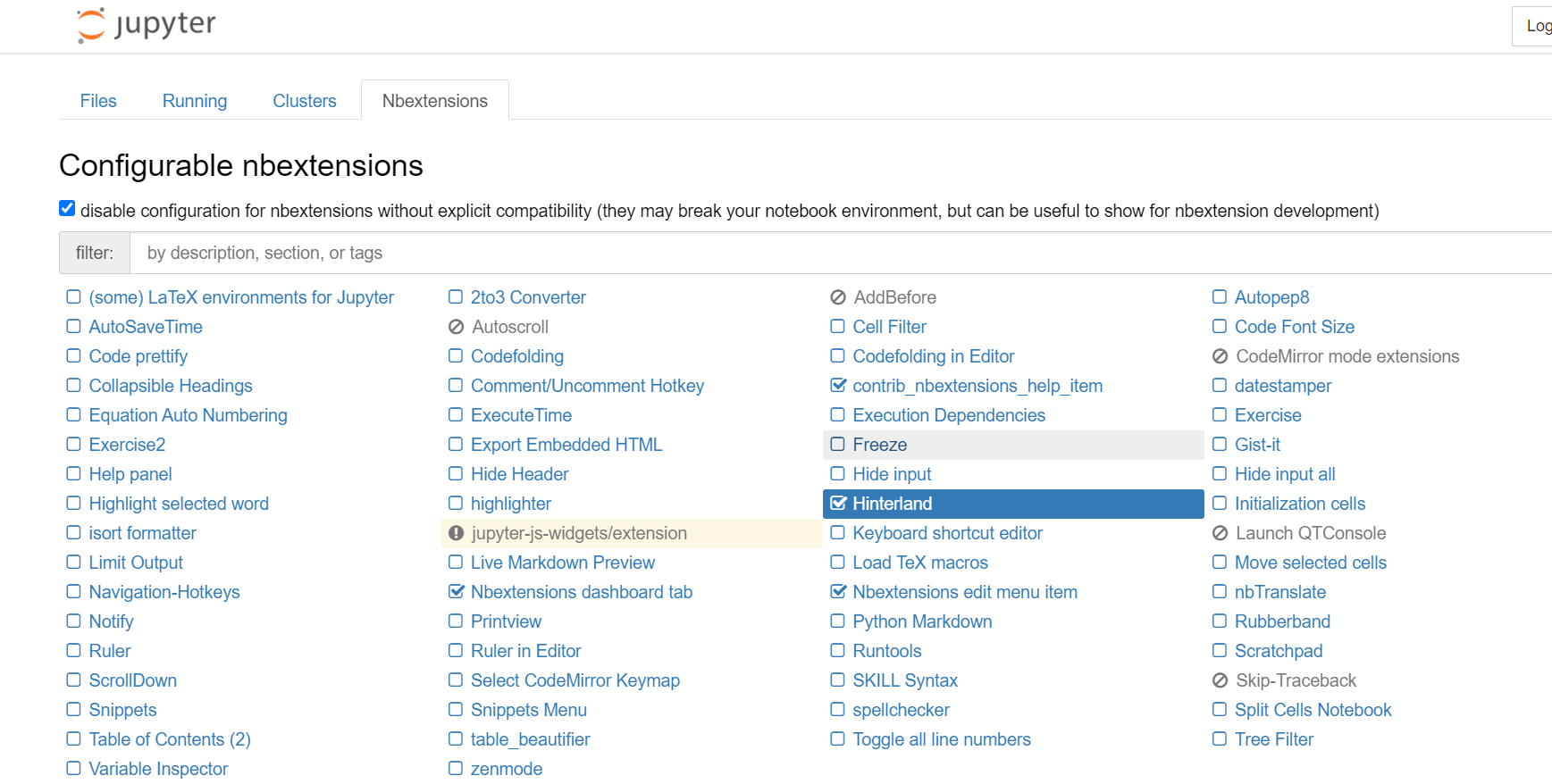
Task: Open the 2to3 Converter link
Action: click(528, 297)
